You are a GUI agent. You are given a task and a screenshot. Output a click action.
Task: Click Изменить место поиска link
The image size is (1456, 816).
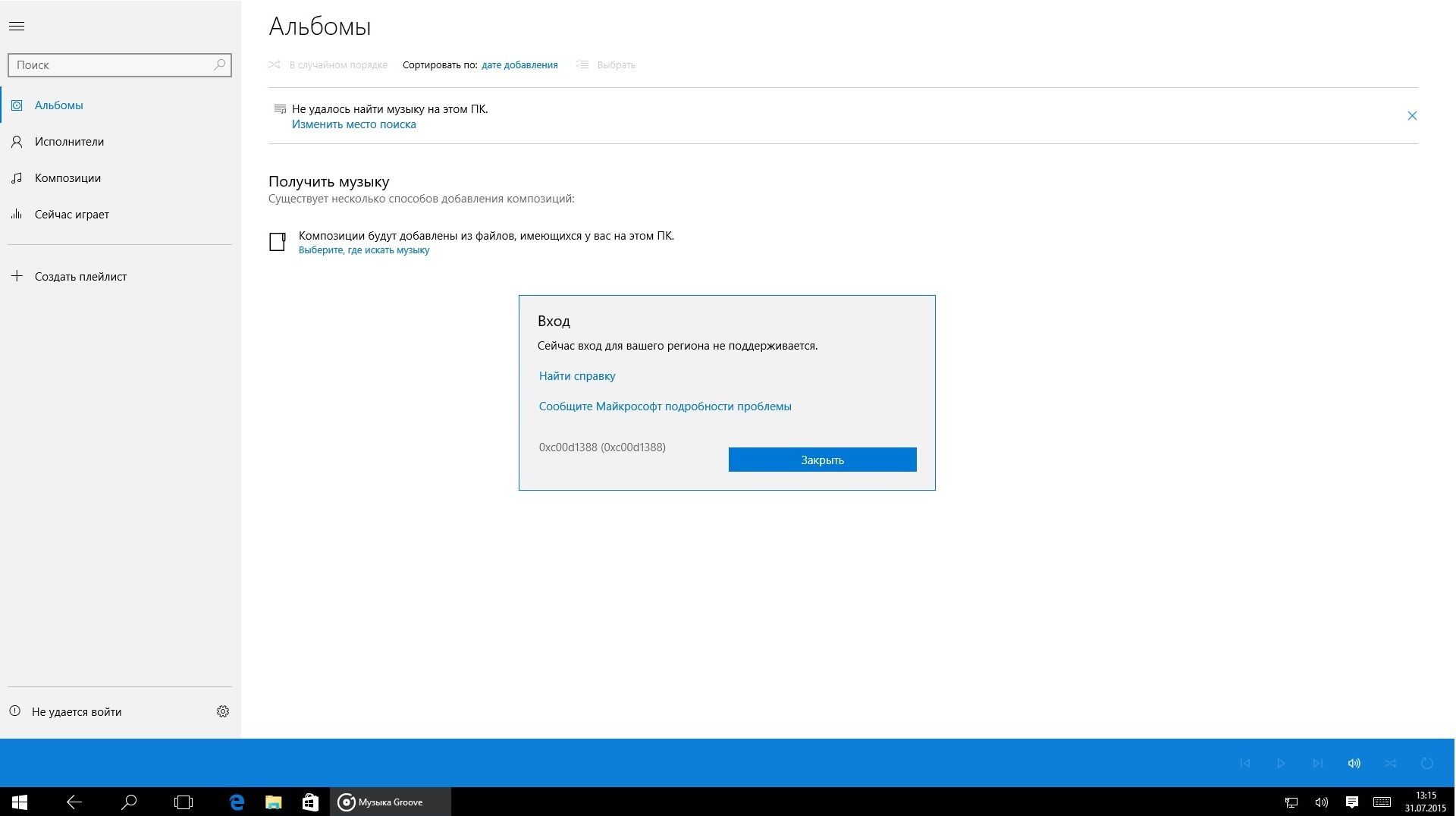click(x=354, y=124)
